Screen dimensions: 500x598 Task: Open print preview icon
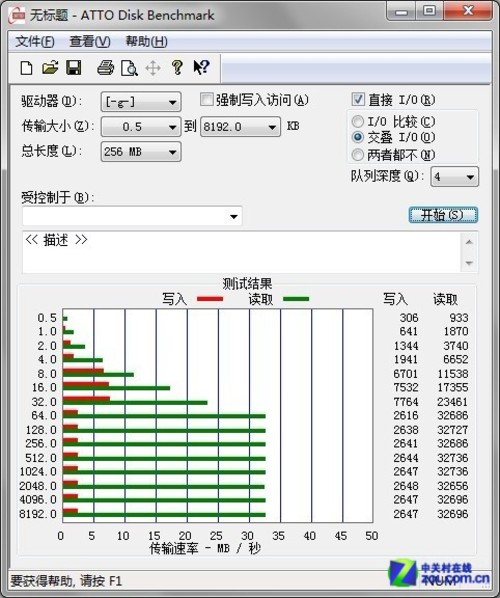pos(129,68)
